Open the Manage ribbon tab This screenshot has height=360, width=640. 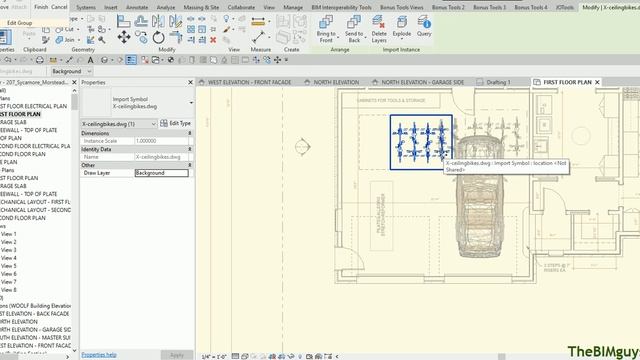[x=293, y=7]
